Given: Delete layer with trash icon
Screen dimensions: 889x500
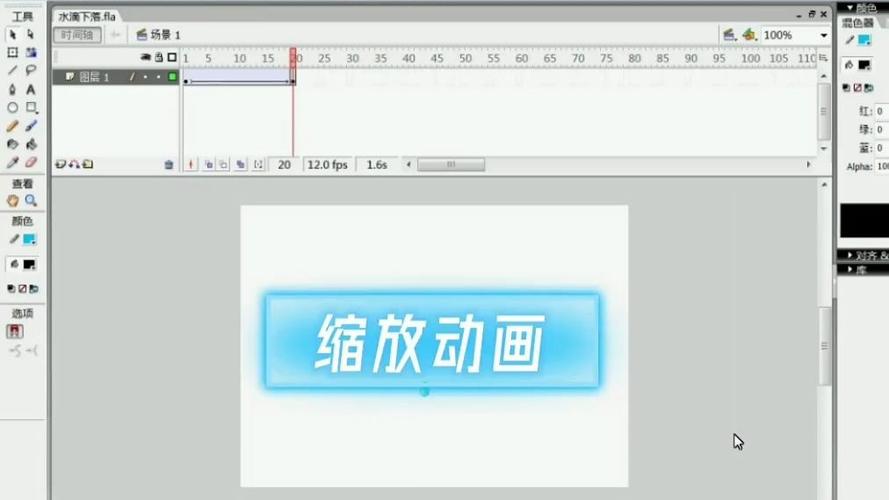Looking at the screenshot, I should click(168, 164).
